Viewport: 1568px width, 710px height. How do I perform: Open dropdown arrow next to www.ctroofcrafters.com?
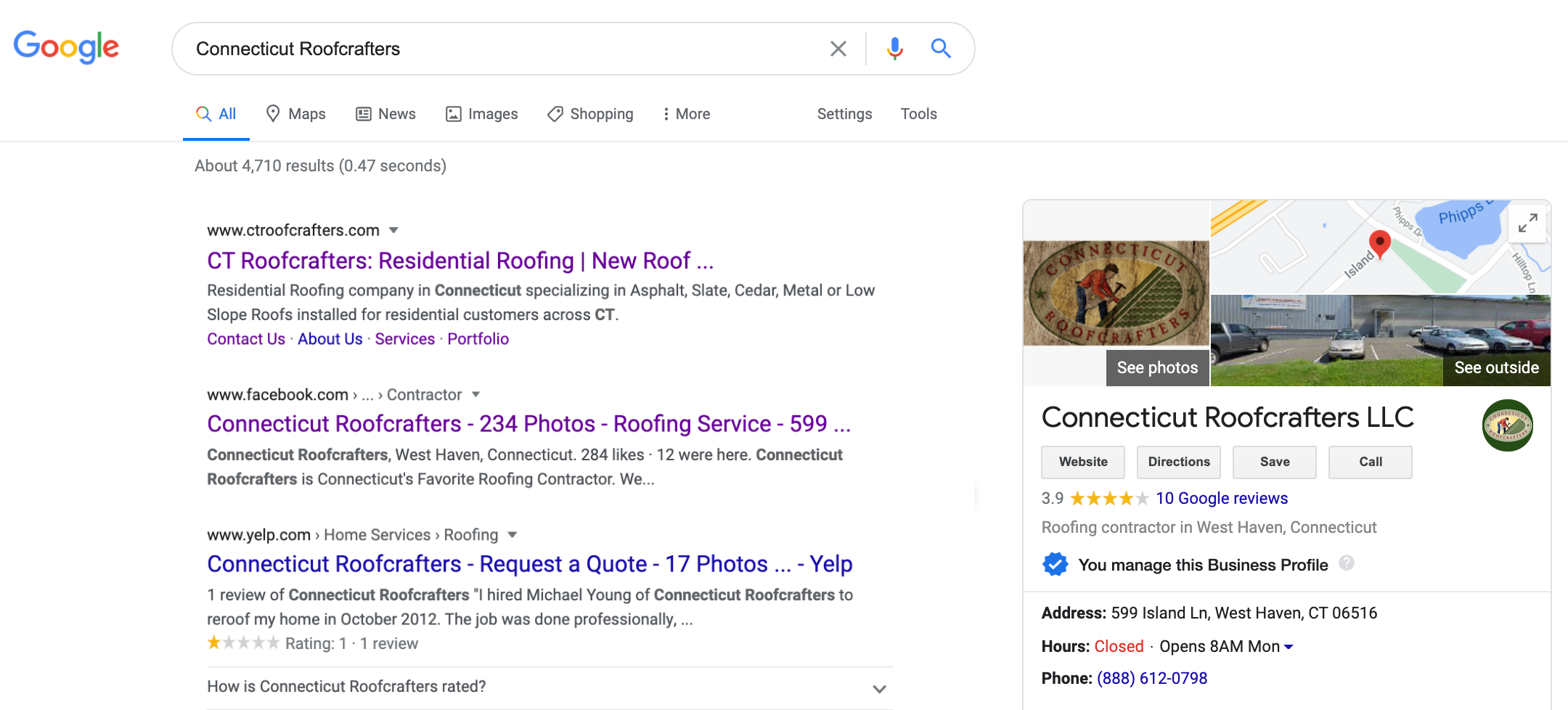393,230
